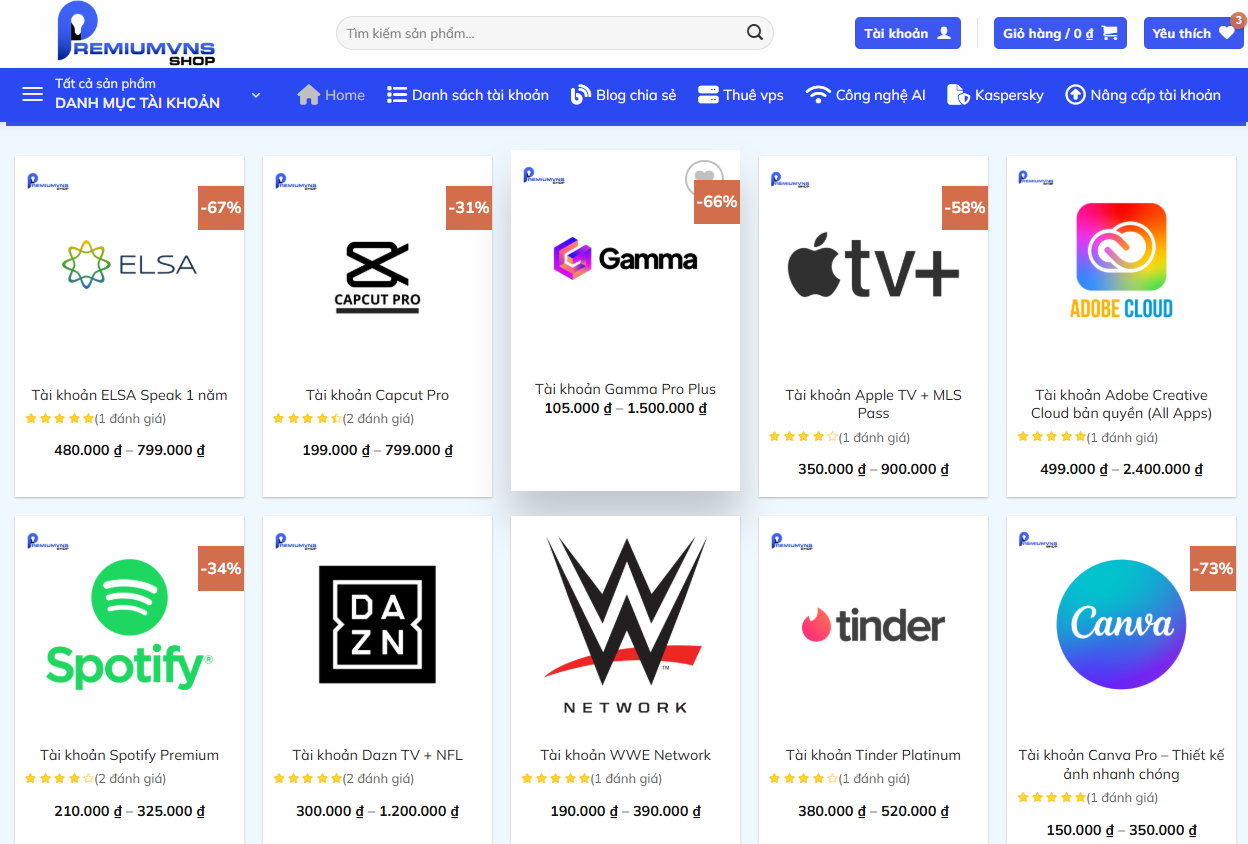
Task: Toggle wishlist heart on Gamma Pro Plus
Action: [x=703, y=178]
